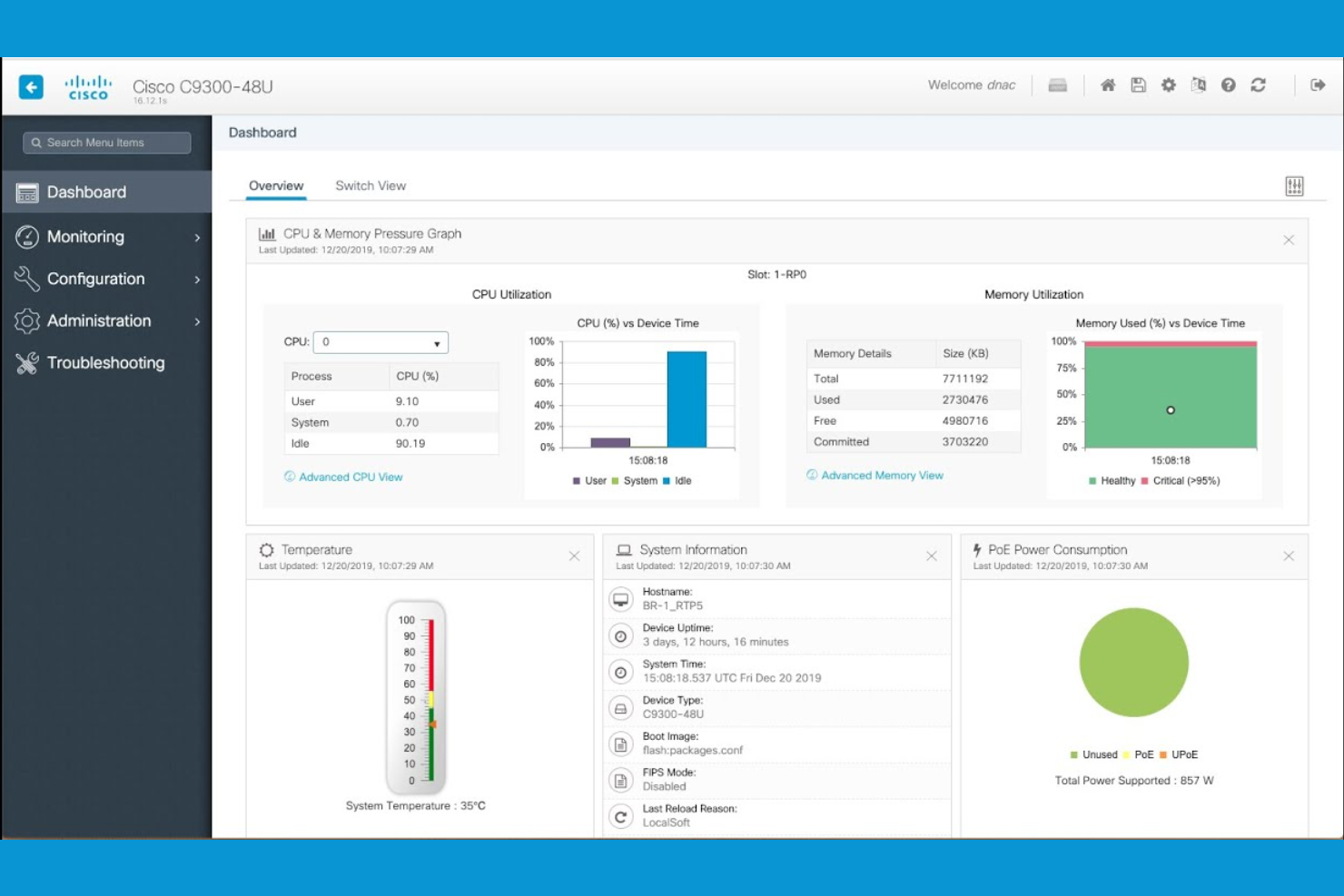Save configuration using the disk icon
The image size is (1344, 896).
pyautogui.click(x=1137, y=84)
